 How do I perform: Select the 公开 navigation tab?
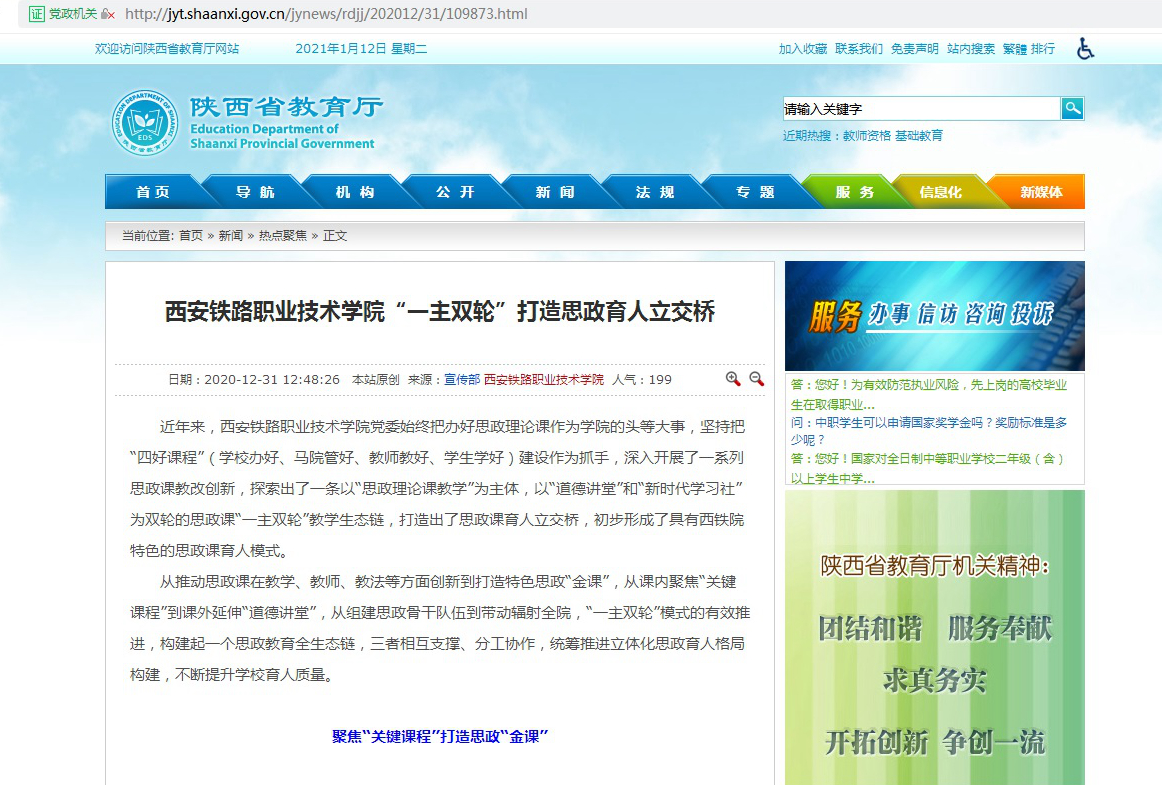pos(455,192)
